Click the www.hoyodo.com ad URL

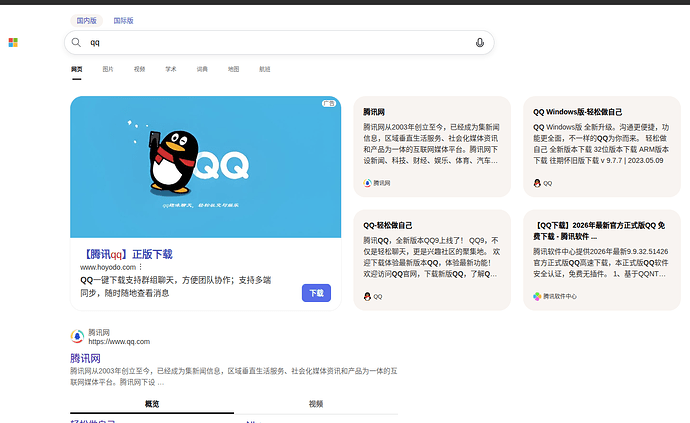(x=108, y=267)
